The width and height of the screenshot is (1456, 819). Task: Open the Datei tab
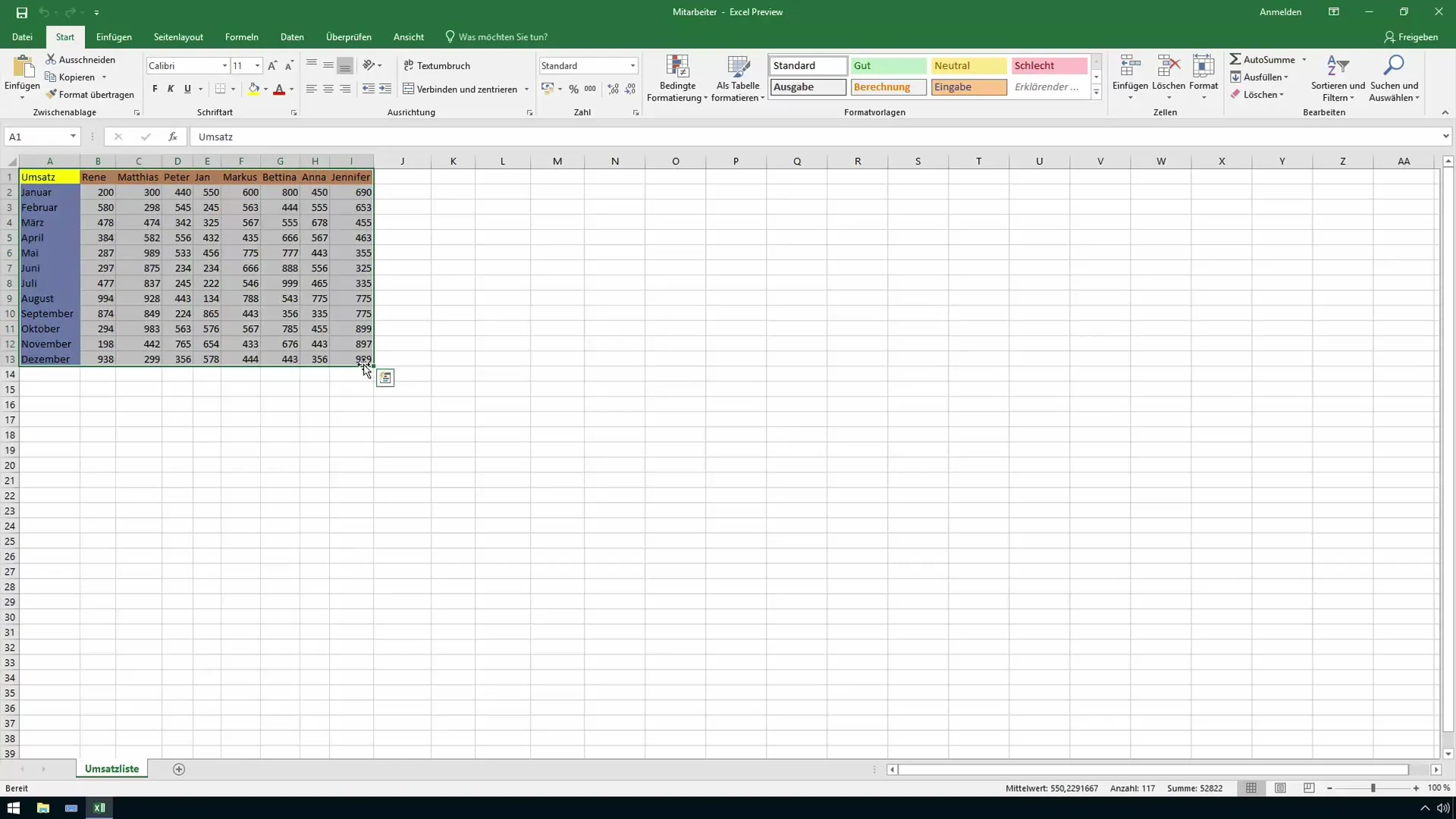22,36
